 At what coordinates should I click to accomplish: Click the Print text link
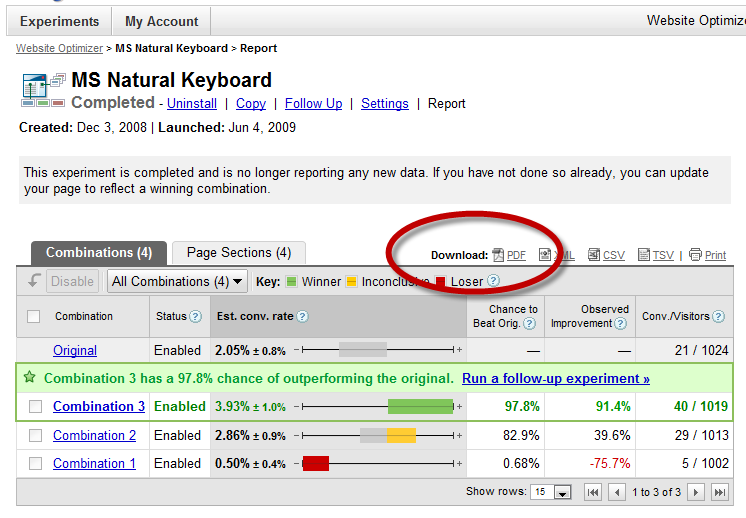click(716, 255)
